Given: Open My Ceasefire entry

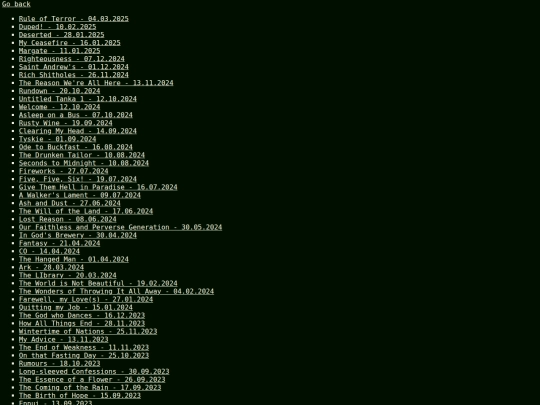Looking at the screenshot, I should (x=70, y=43).
